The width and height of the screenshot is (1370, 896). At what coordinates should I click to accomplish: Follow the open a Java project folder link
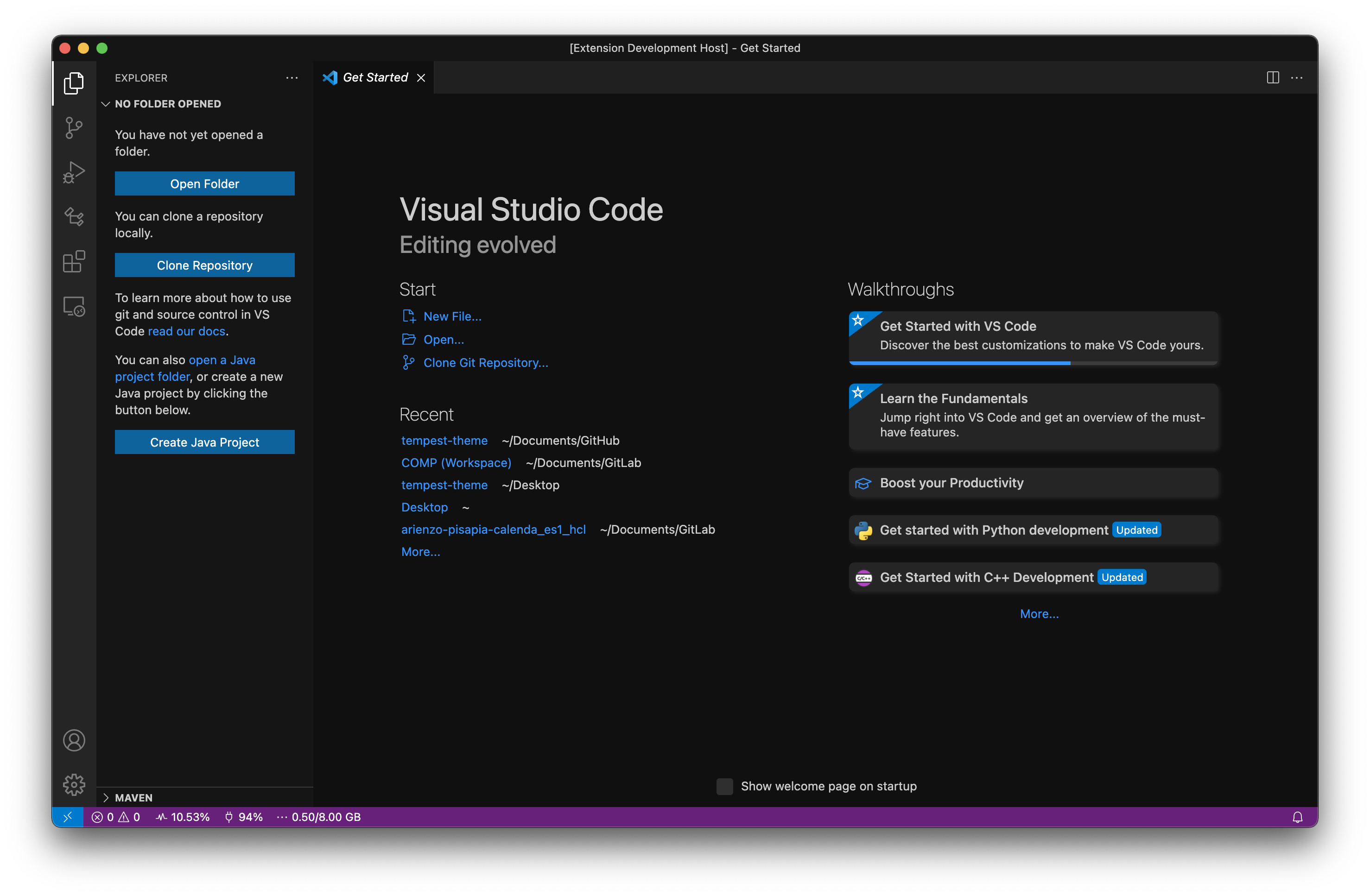[185, 368]
